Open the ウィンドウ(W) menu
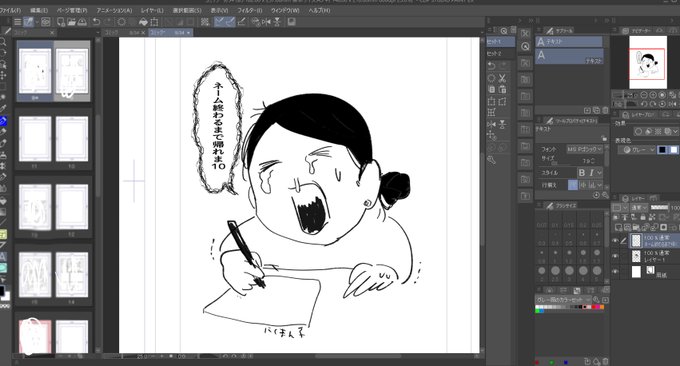Image resolution: width=680 pixels, height=366 pixels. 285,10
